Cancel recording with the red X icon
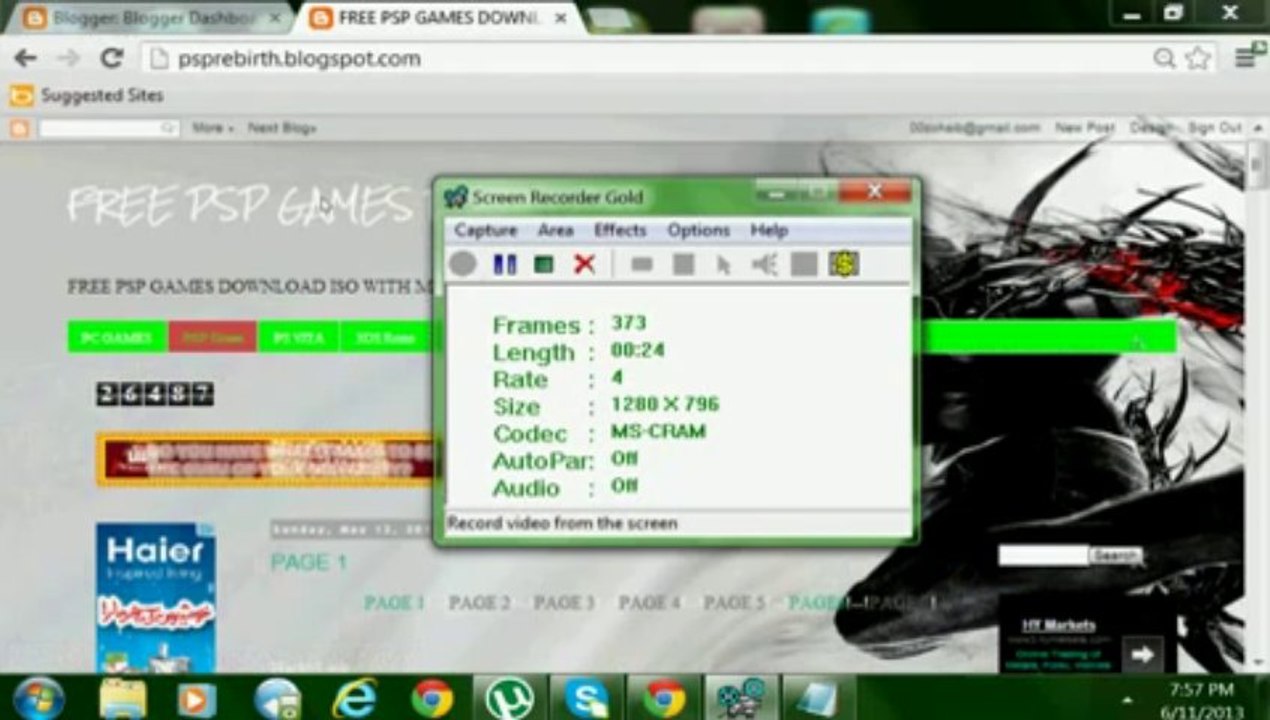 584,264
